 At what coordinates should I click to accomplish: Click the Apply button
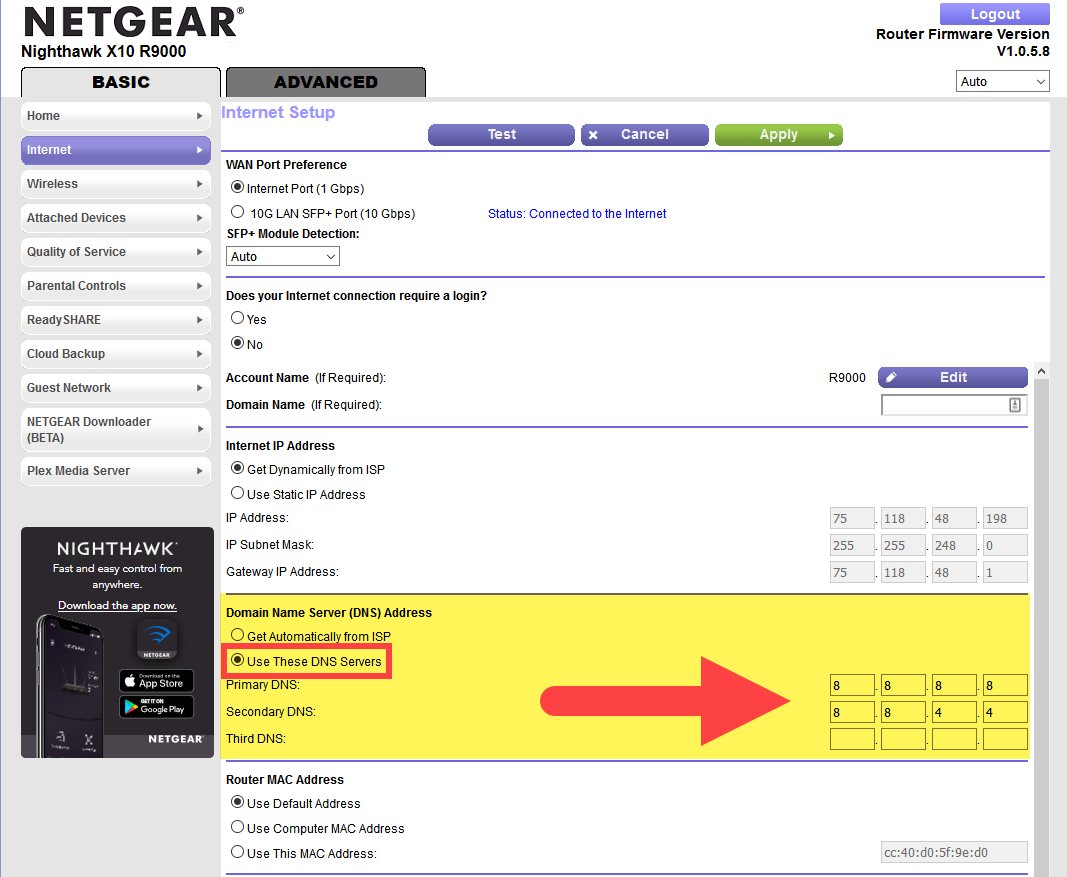[778, 135]
